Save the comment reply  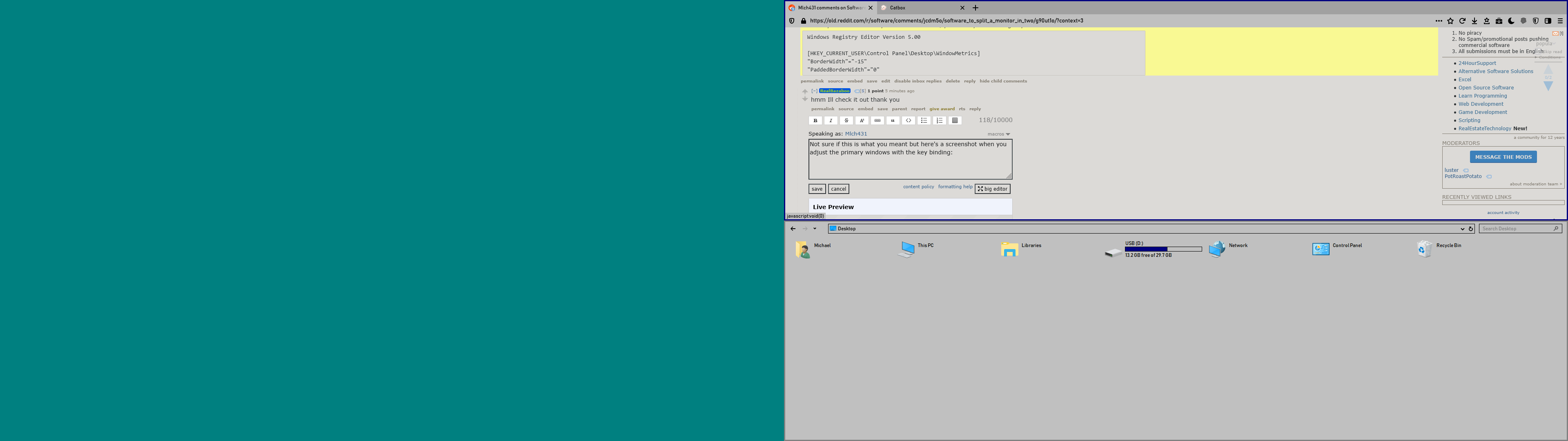[x=817, y=189]
